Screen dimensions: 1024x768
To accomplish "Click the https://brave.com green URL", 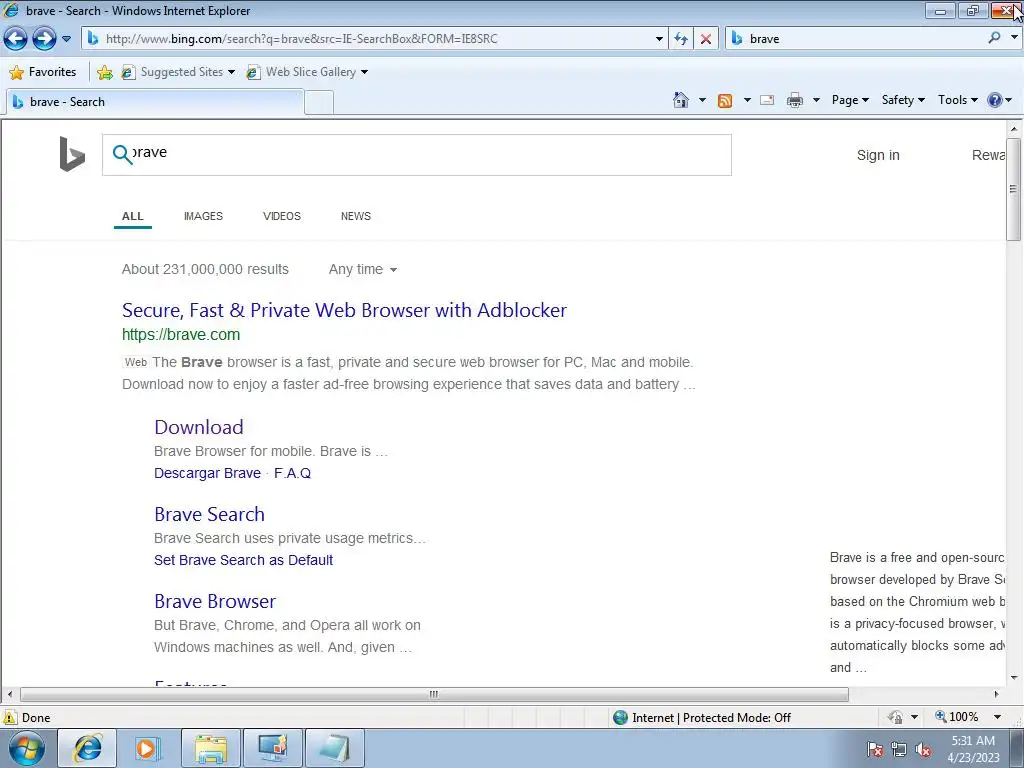I will (x=181, y=334).
